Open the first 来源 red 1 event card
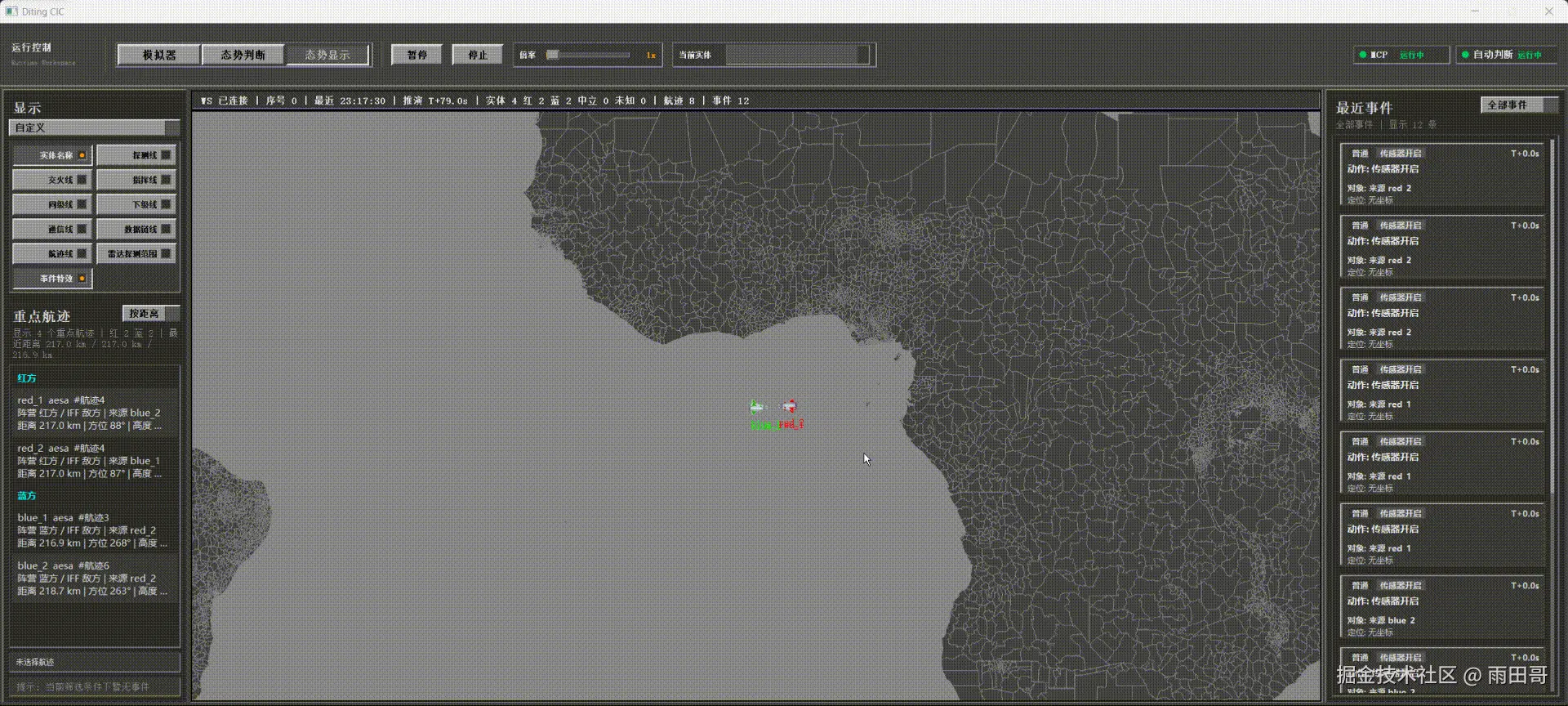This screenshot has height=706, width=1568. point(1442,392)
